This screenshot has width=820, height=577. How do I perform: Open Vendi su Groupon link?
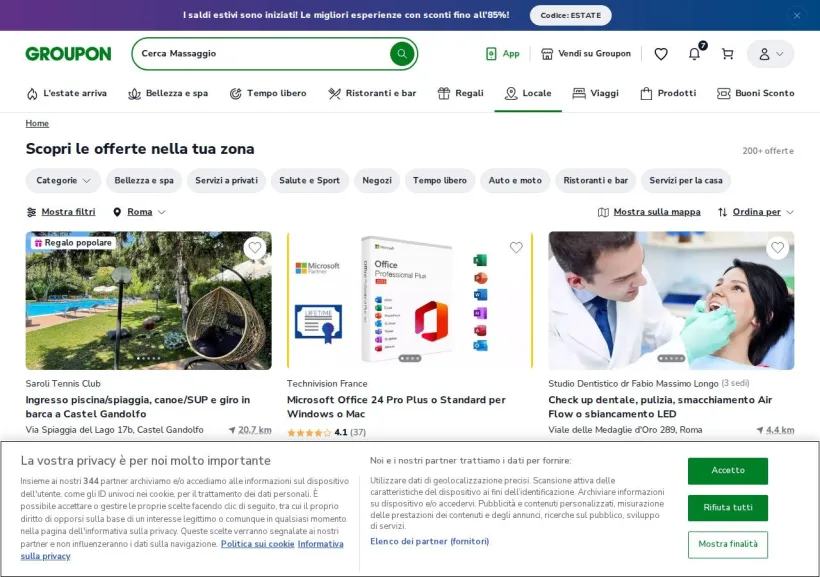(586, 53)
